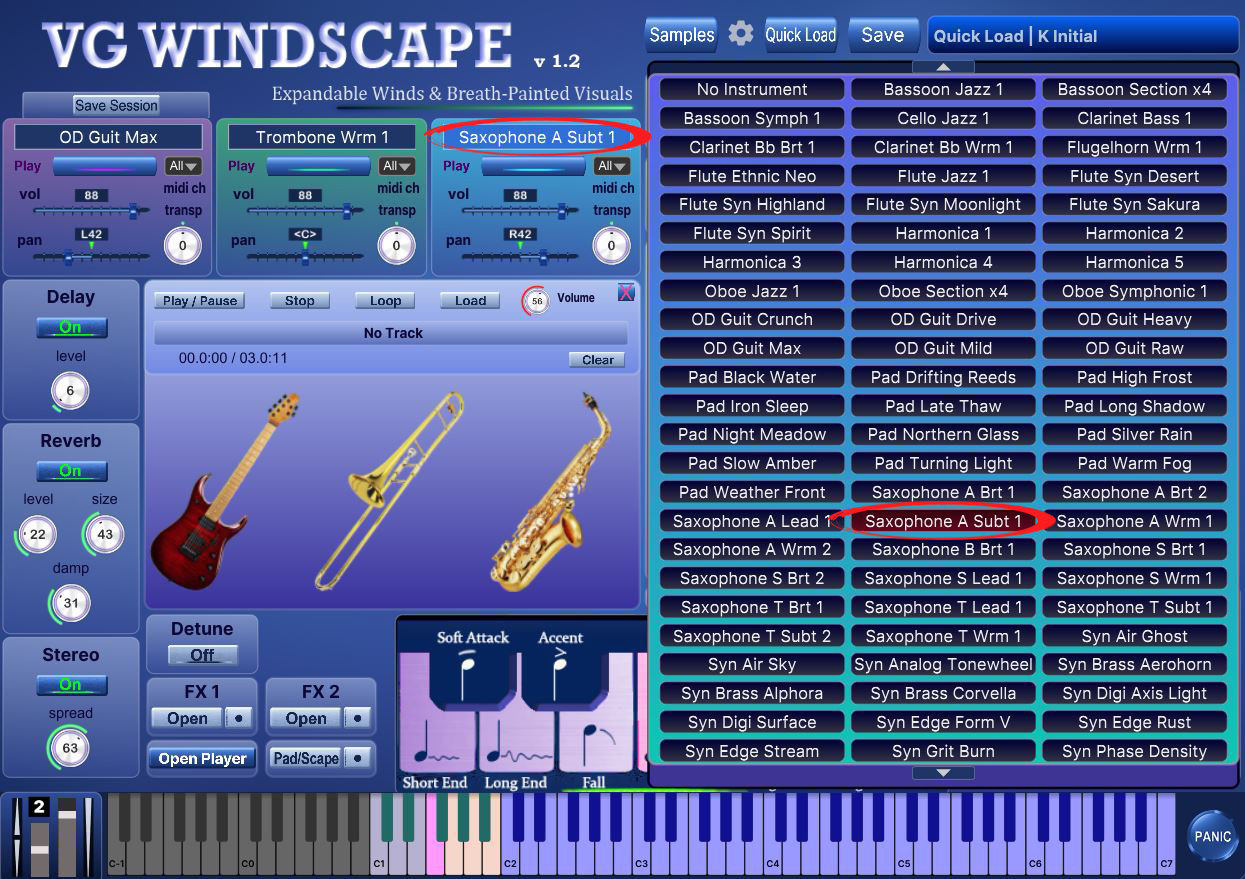Toggle Reverb On switch
Viewport: 1245px width, 879px height.
pos(70,471)
